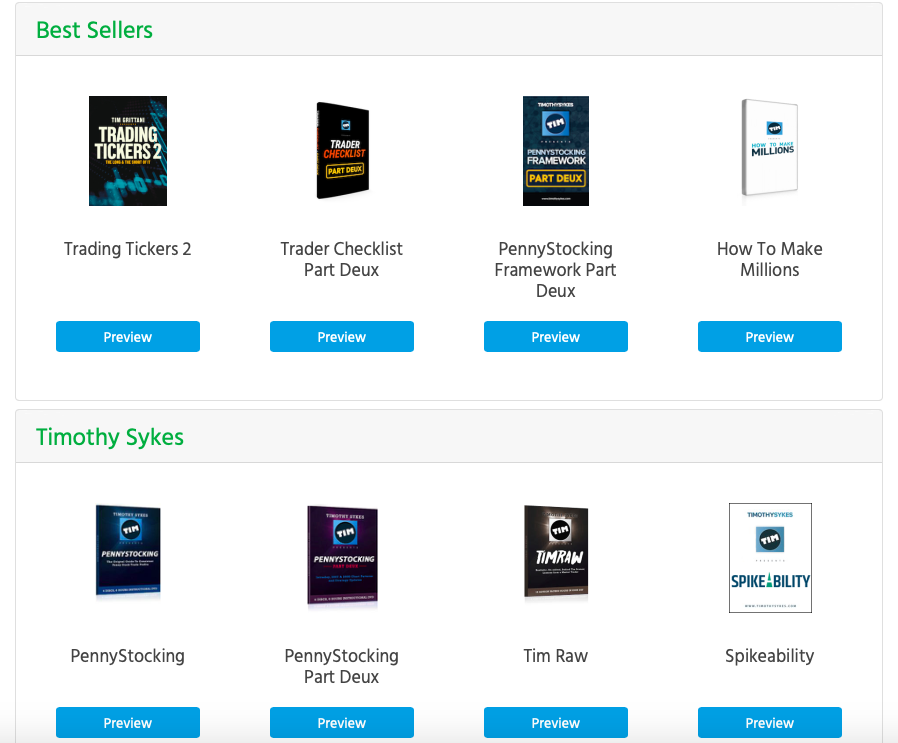The width and height of the screenshot is (898, 743).
Task: Click the blue PennyStocking DVD box image
Action: 128,551
